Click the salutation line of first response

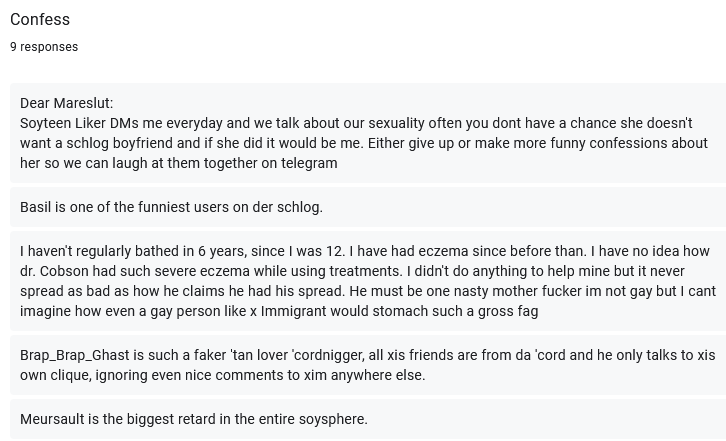point(67,103)
